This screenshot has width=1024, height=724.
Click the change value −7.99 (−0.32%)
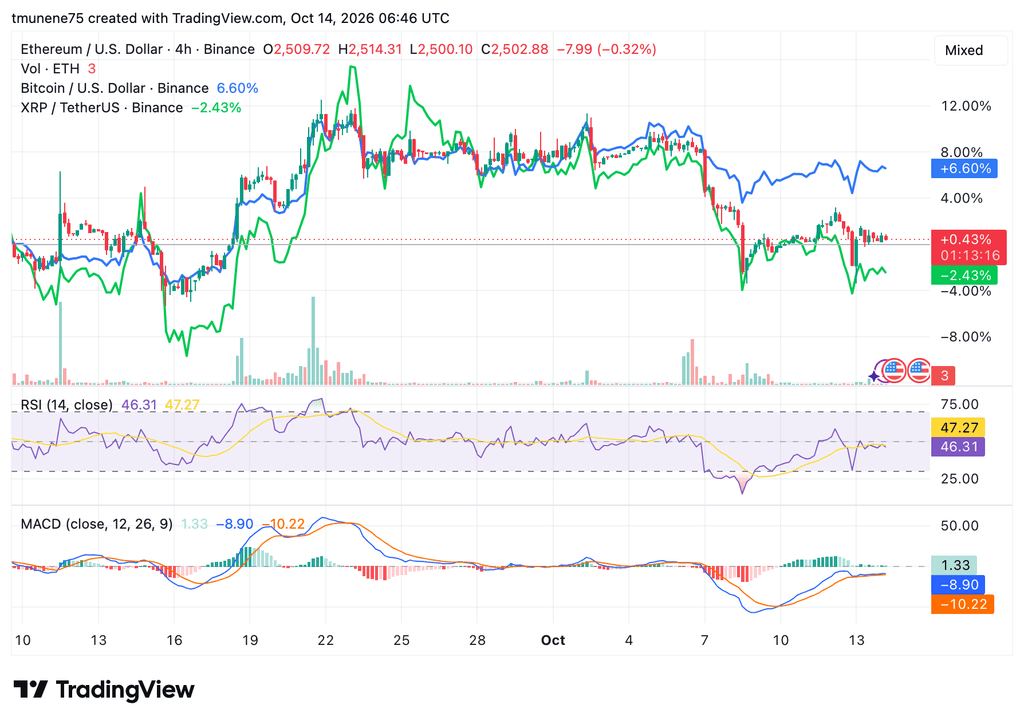(x=607, y=49)
